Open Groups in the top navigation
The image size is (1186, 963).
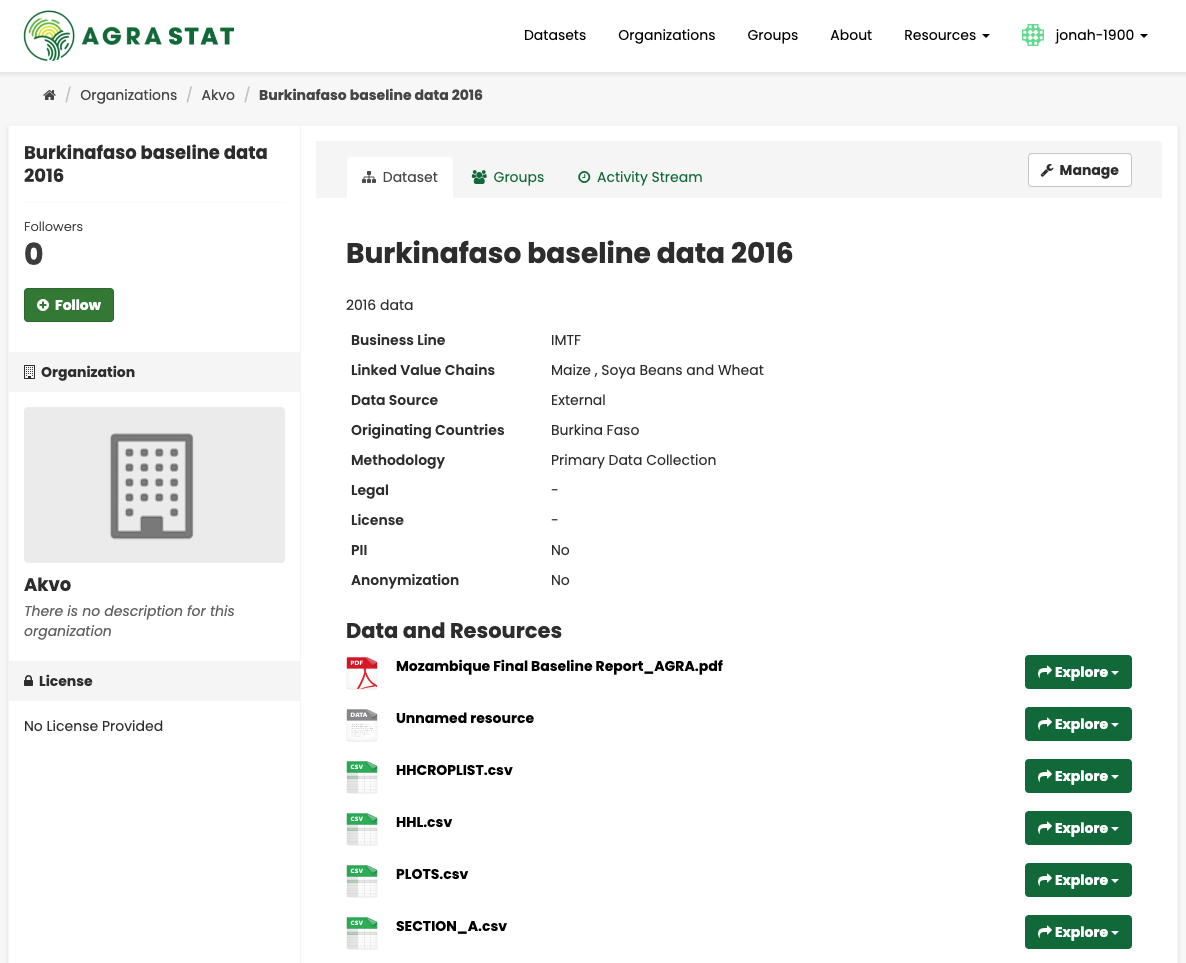point(772,36)
